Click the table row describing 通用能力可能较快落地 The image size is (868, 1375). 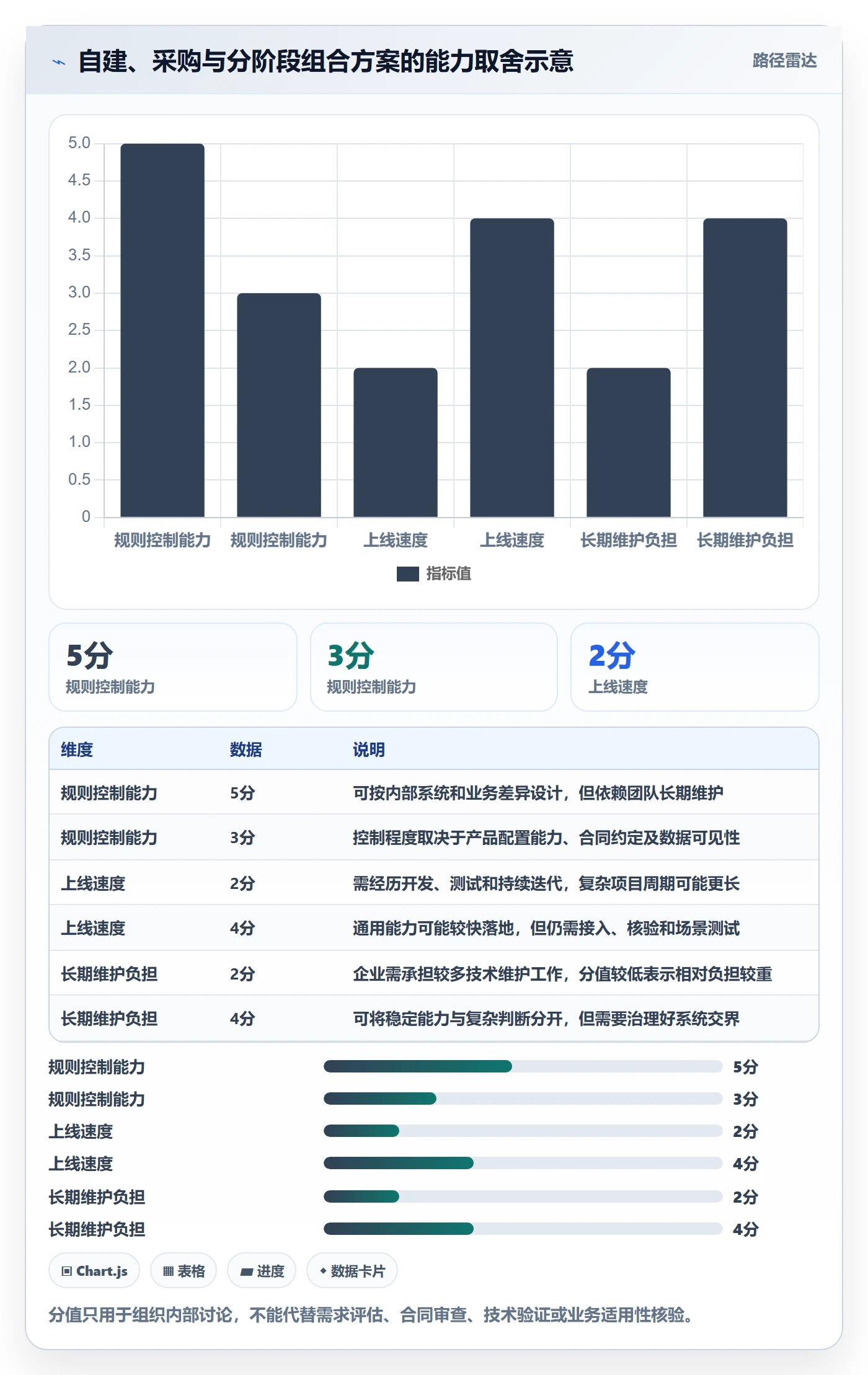point(434,928)
